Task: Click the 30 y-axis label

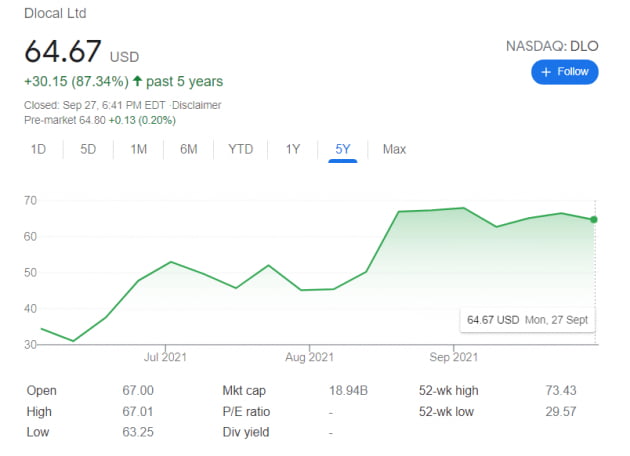Action: (x=30, y=345)
